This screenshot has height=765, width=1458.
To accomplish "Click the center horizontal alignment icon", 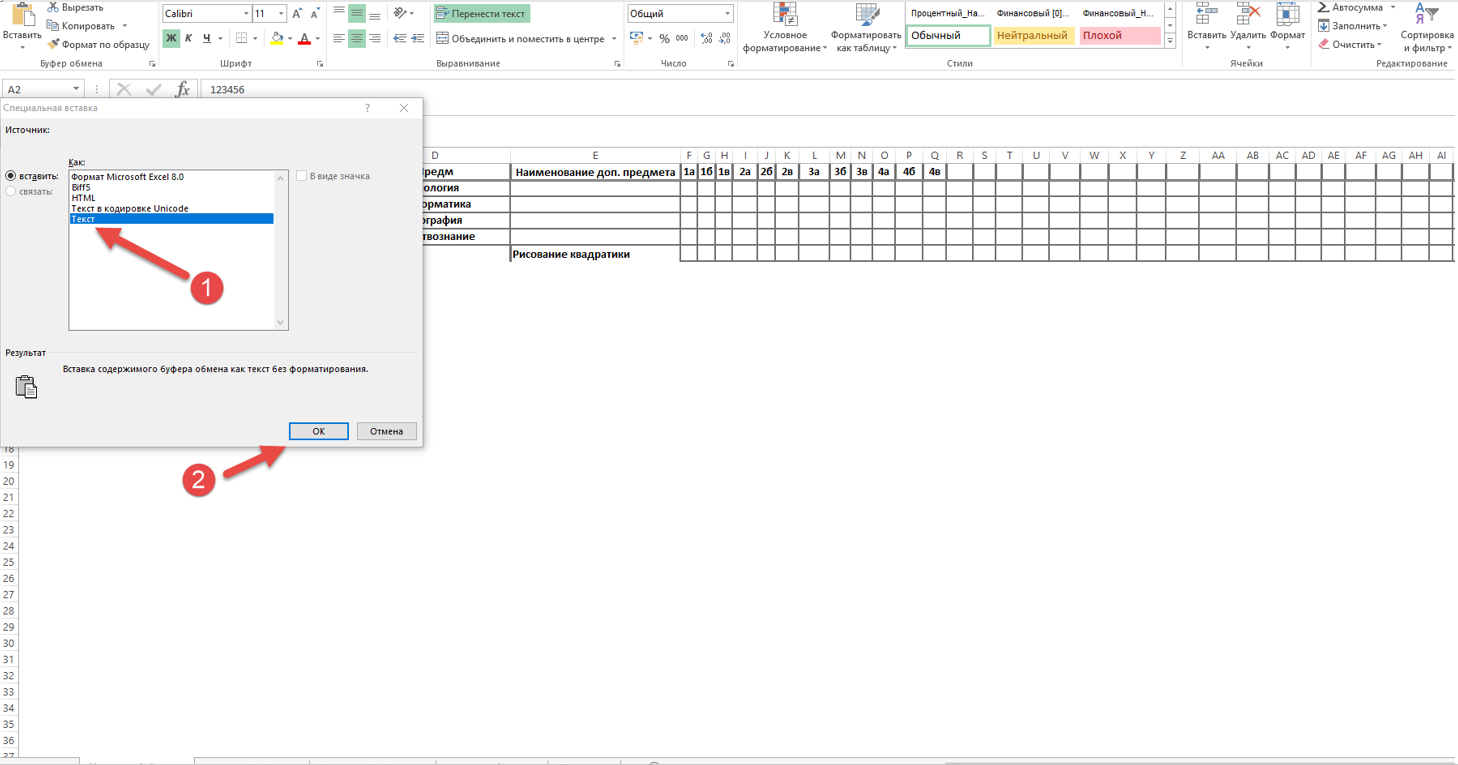I will coord(357,38).
